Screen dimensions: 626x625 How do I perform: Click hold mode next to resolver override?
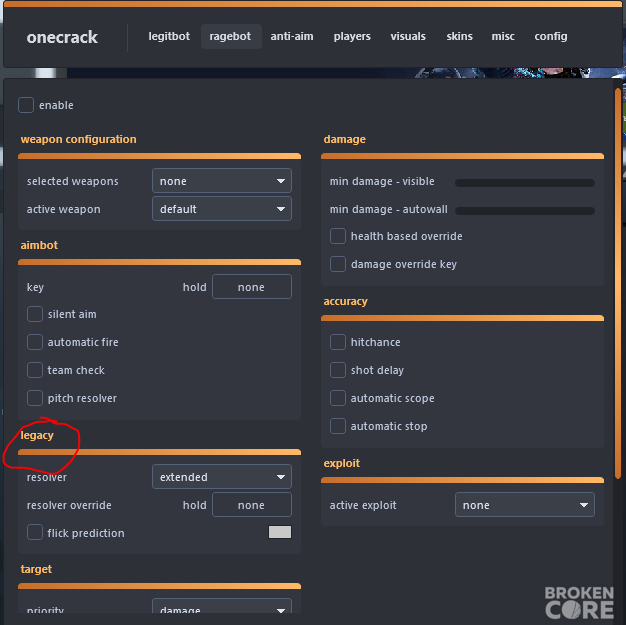point(195,505)
